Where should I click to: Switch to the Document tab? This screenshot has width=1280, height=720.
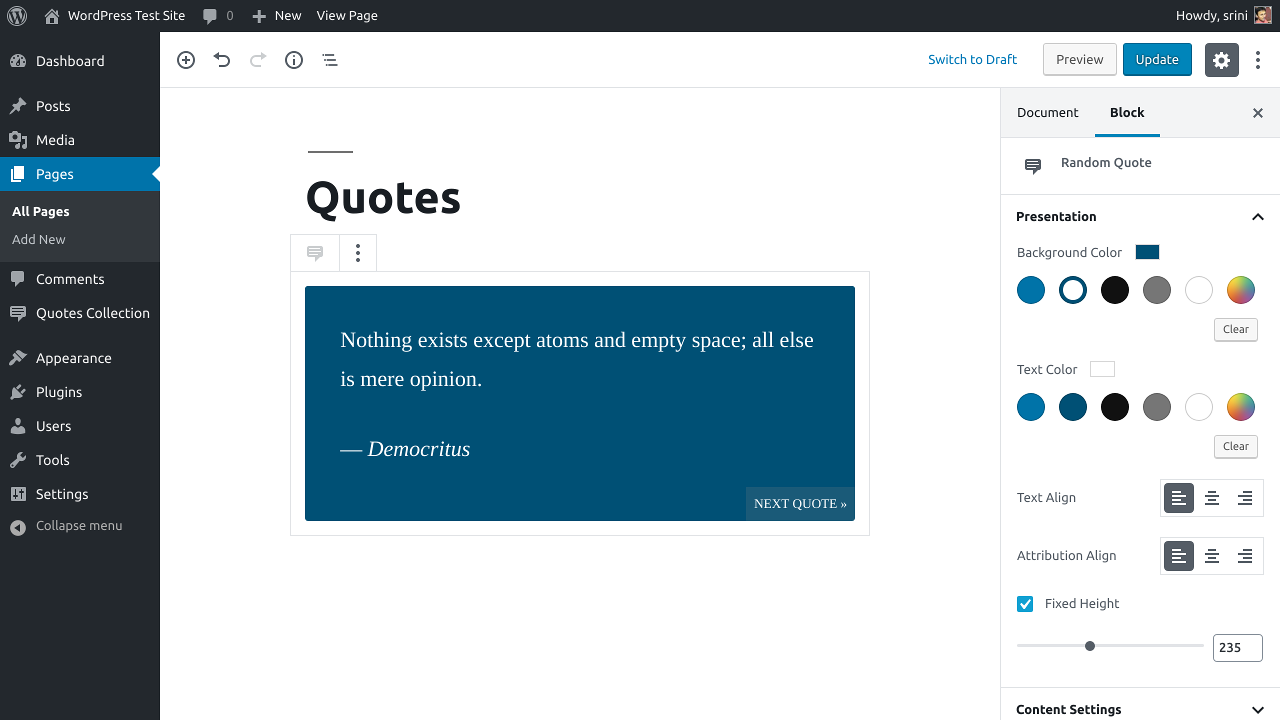(1047, 113)
